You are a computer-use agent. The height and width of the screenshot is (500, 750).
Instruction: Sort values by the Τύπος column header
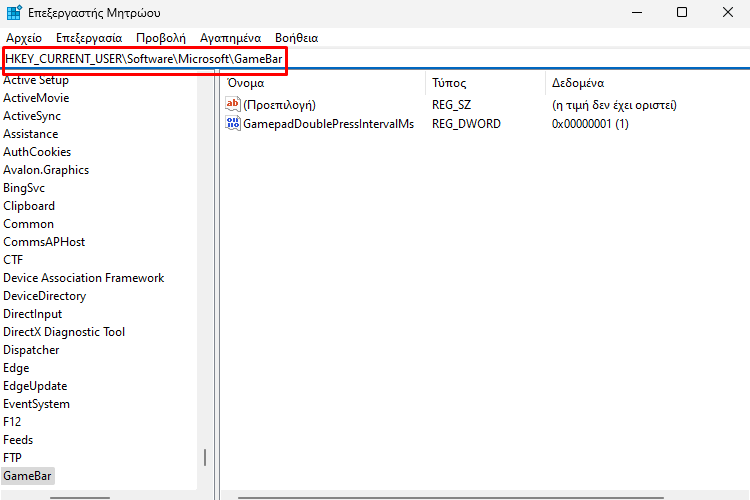pyautogui.click(x=449, y=83)
